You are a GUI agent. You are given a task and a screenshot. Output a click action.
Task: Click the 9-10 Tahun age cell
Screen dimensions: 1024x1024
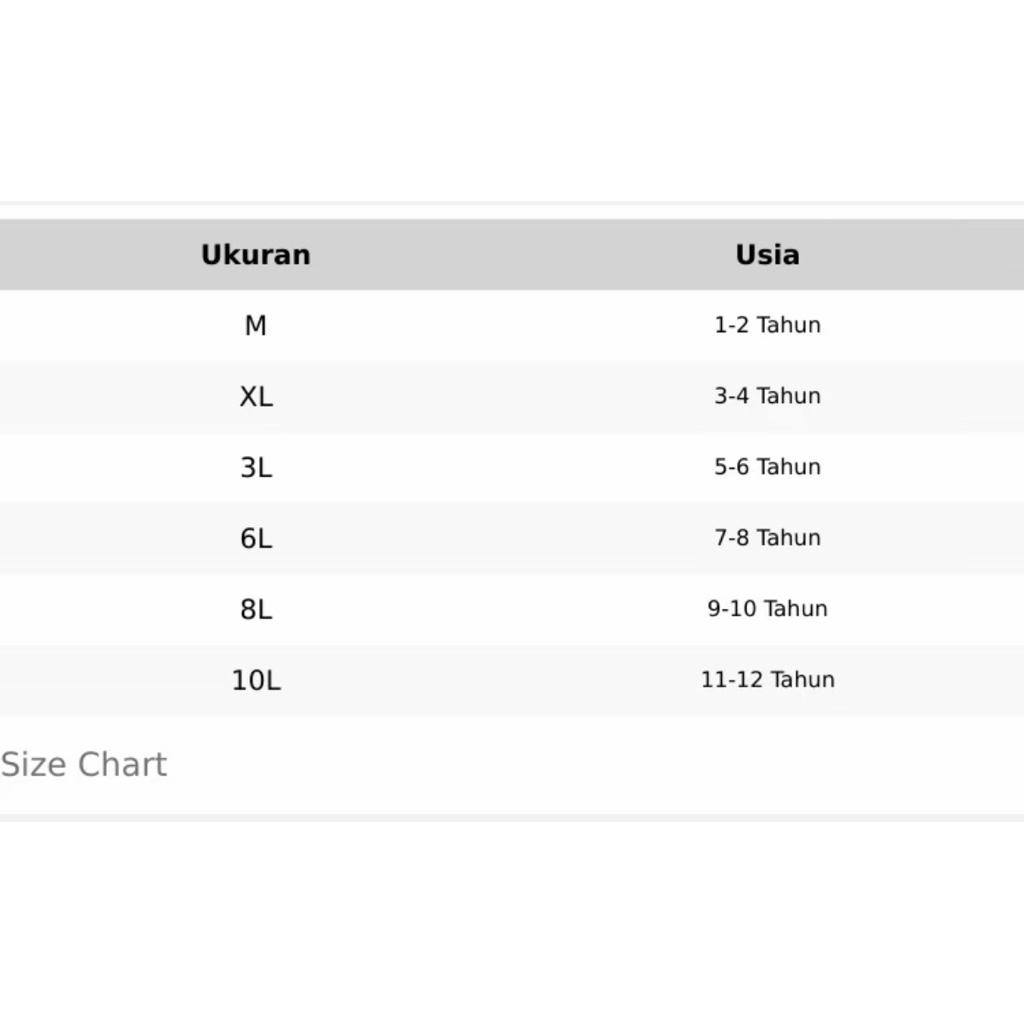tap(767, 609)
